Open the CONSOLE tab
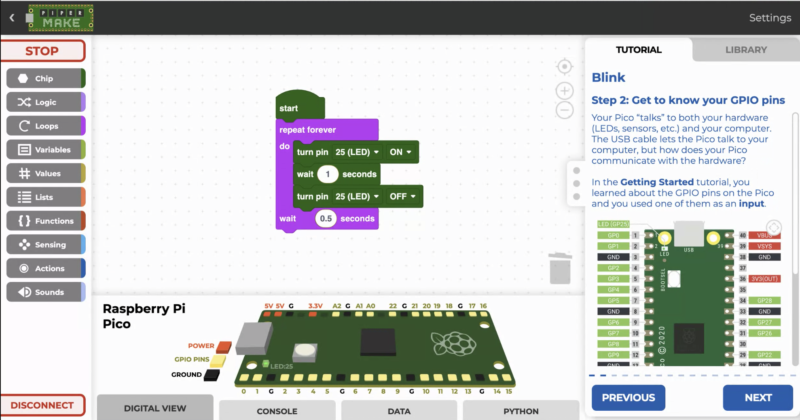The width and height of the screenshot is (800, 420). [276, 410]
